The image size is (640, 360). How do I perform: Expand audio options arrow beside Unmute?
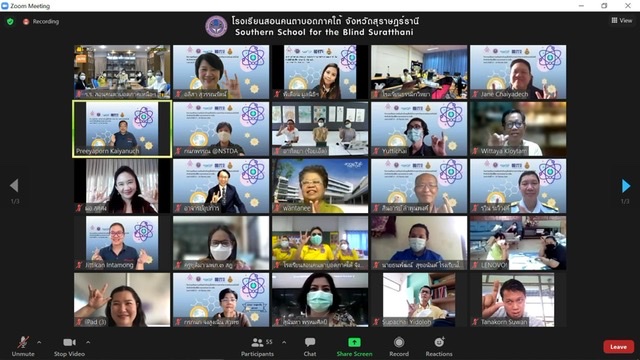[39, 342]
